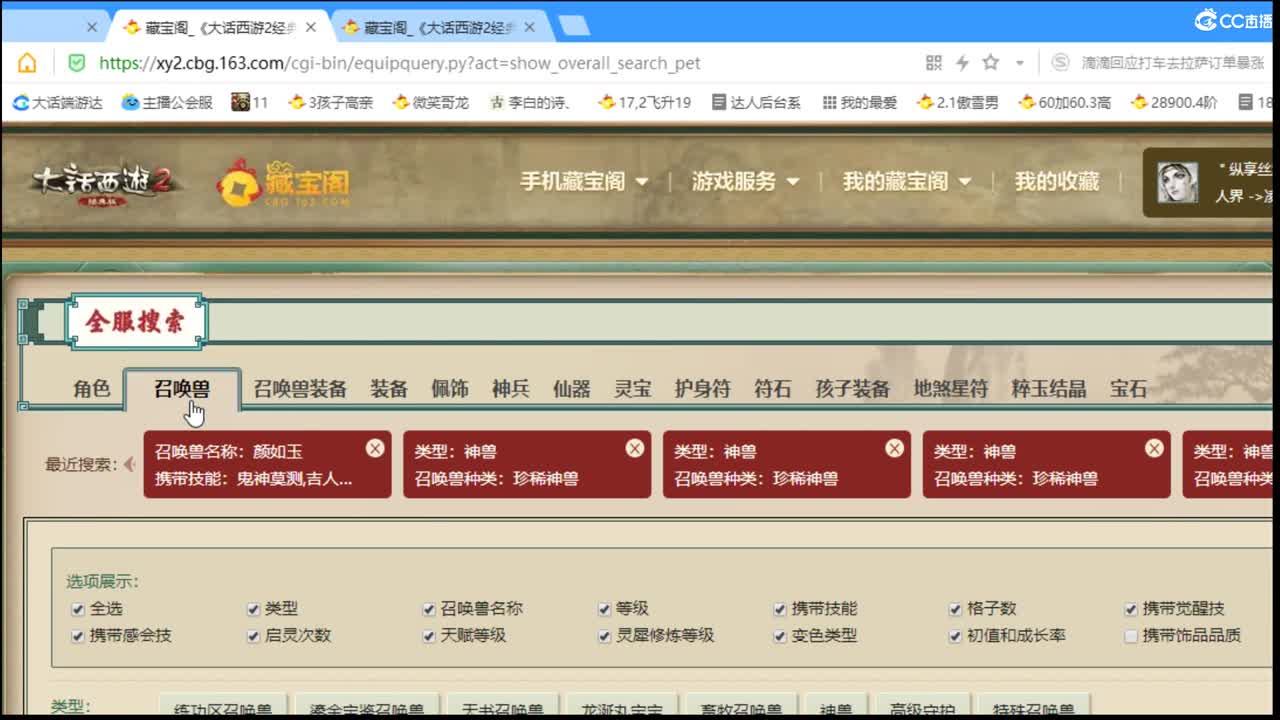
Task: Toggle the 携带觉醒技 checkbox
Action: pyautogui.click(x=1131, y=609)
